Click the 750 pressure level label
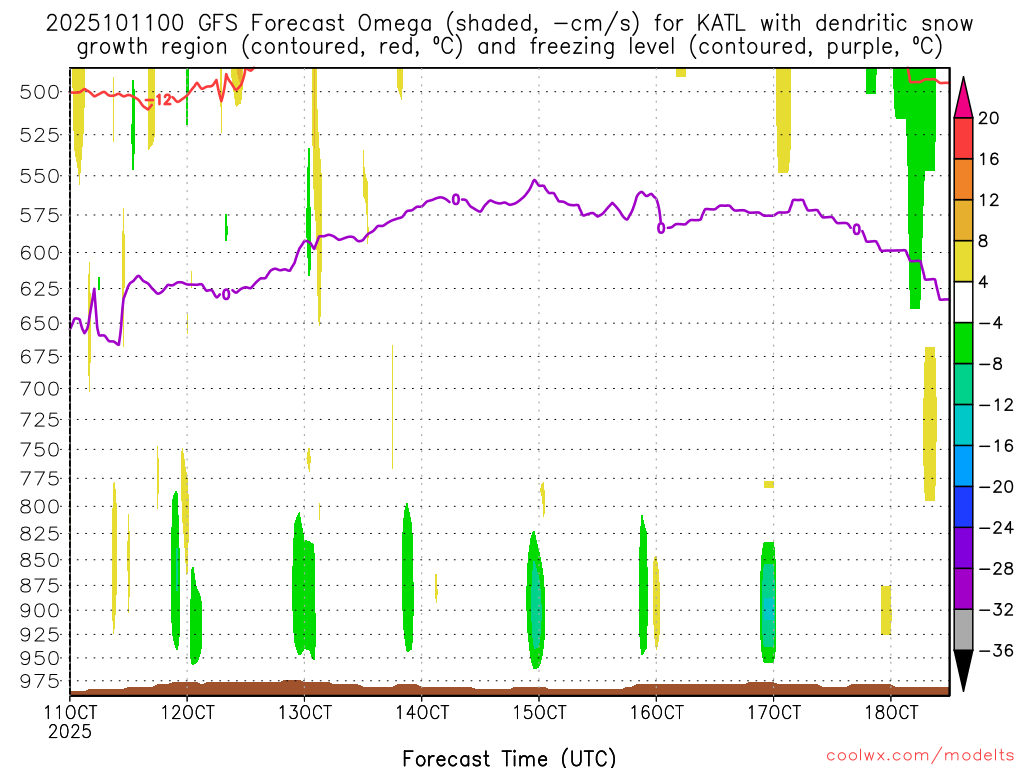1024x768 pixels. click(x=40, y=450)
